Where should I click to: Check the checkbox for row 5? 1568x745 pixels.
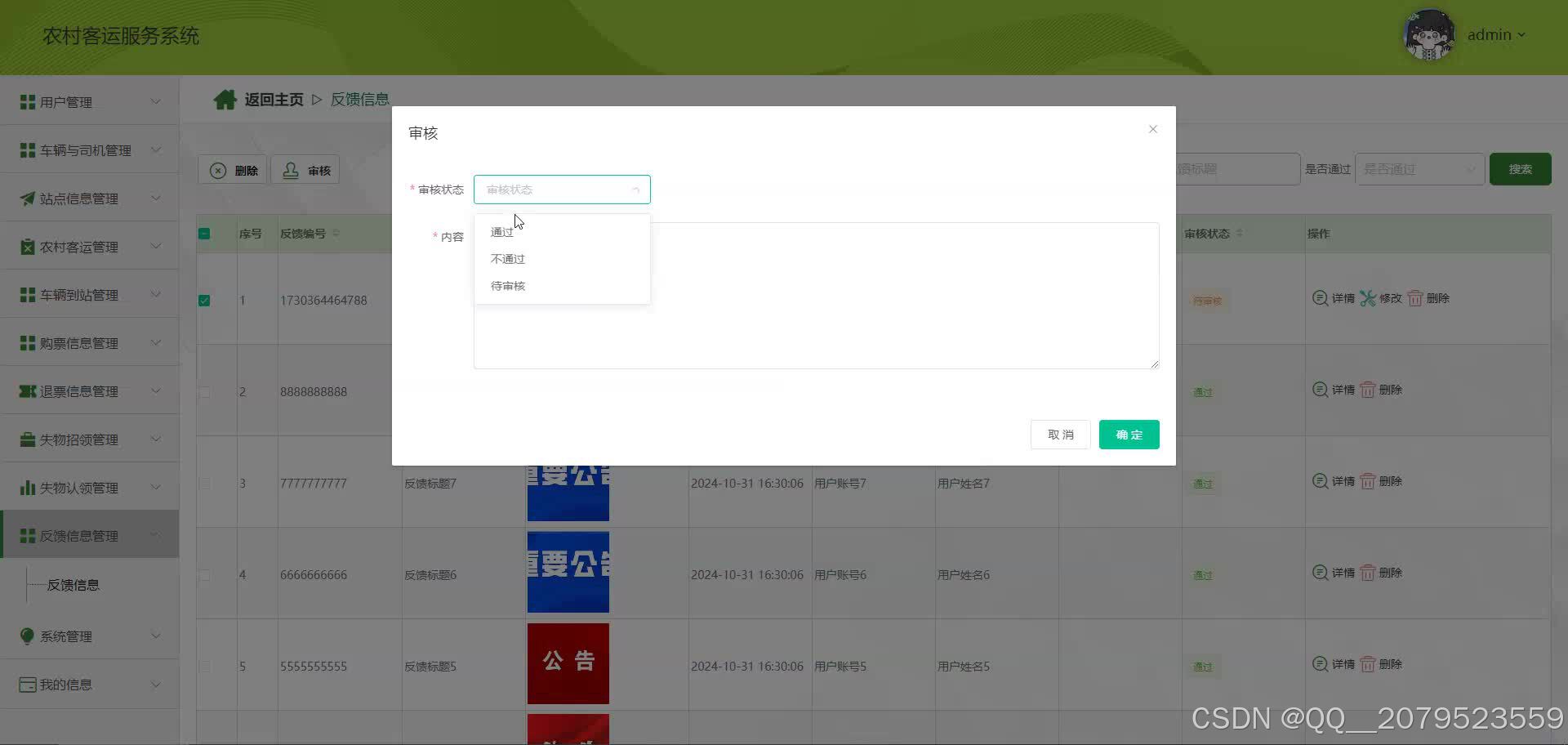coord(204,667)
